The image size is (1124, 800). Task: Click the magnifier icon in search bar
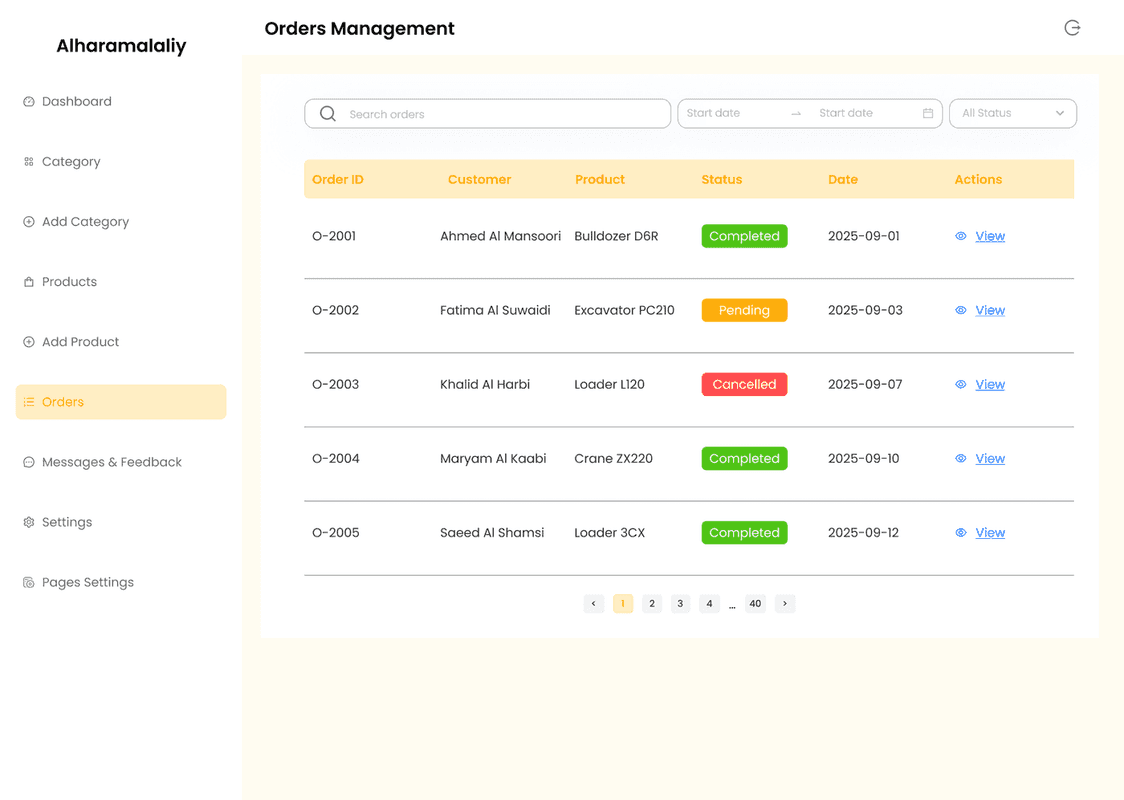(x=328, y=114)
